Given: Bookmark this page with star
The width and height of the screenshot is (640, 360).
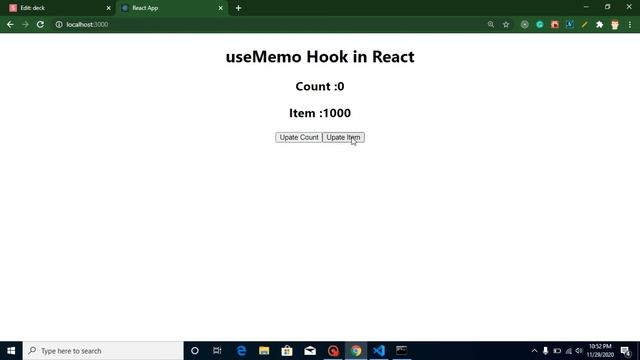Looking at the screenshot, I should (x=506, y=24).
